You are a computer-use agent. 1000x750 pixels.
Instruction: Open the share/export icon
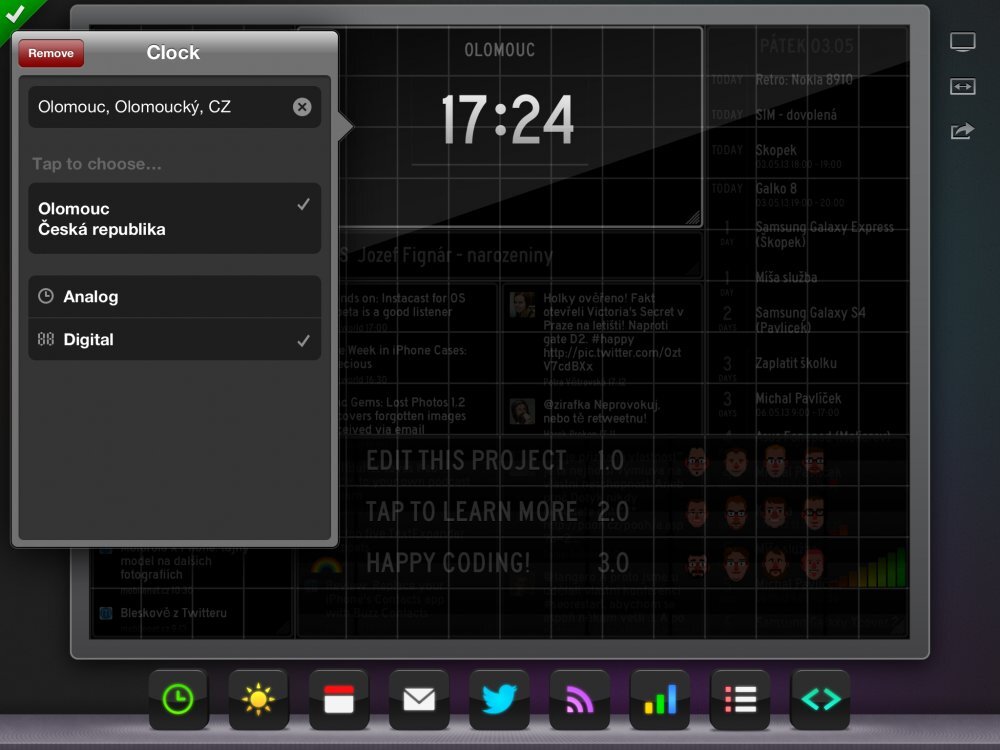pos(962,131)
